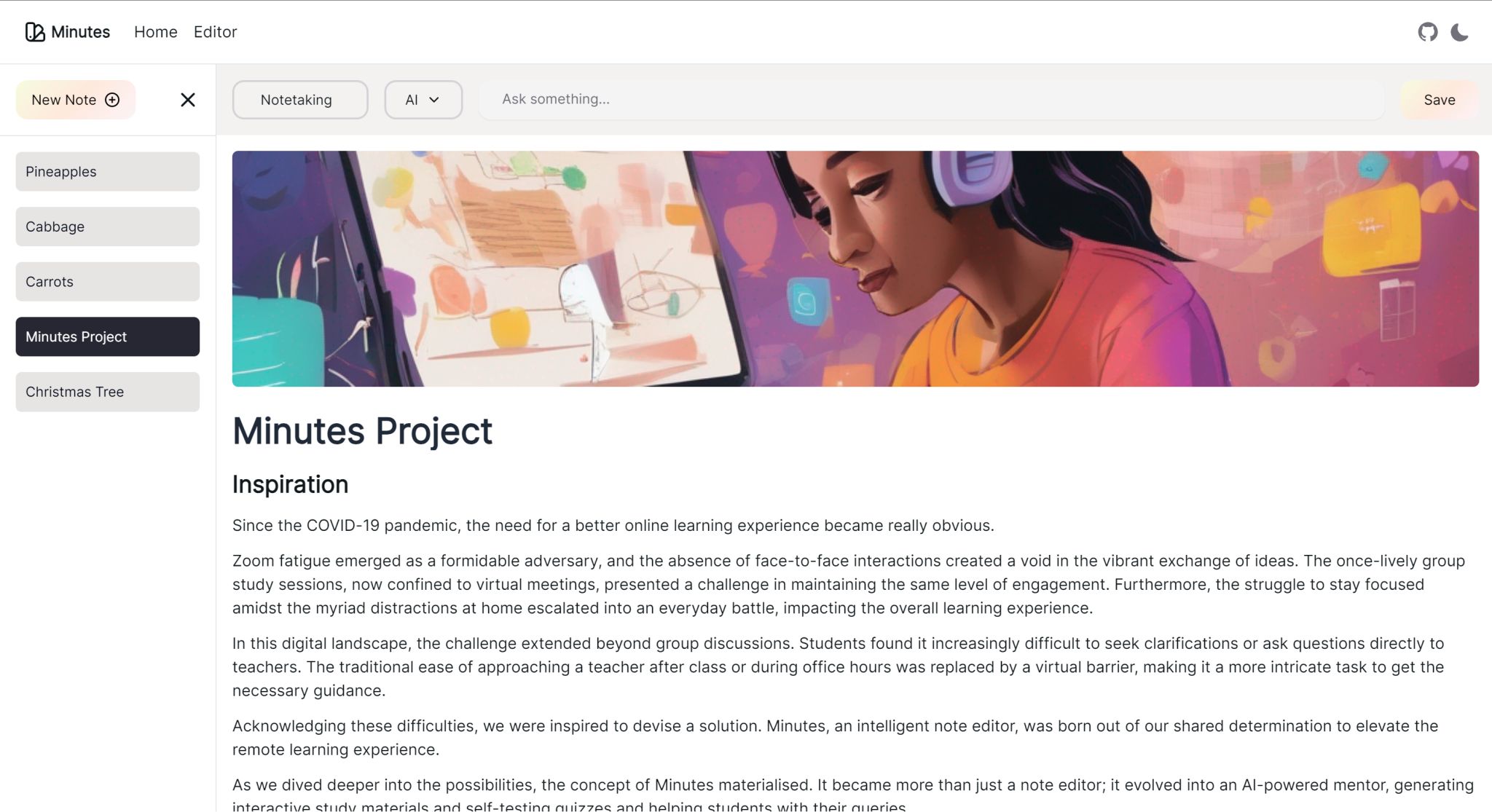Close the notes sidebar with X
This screenshot has height=812, width=1492.
point(187,100)
